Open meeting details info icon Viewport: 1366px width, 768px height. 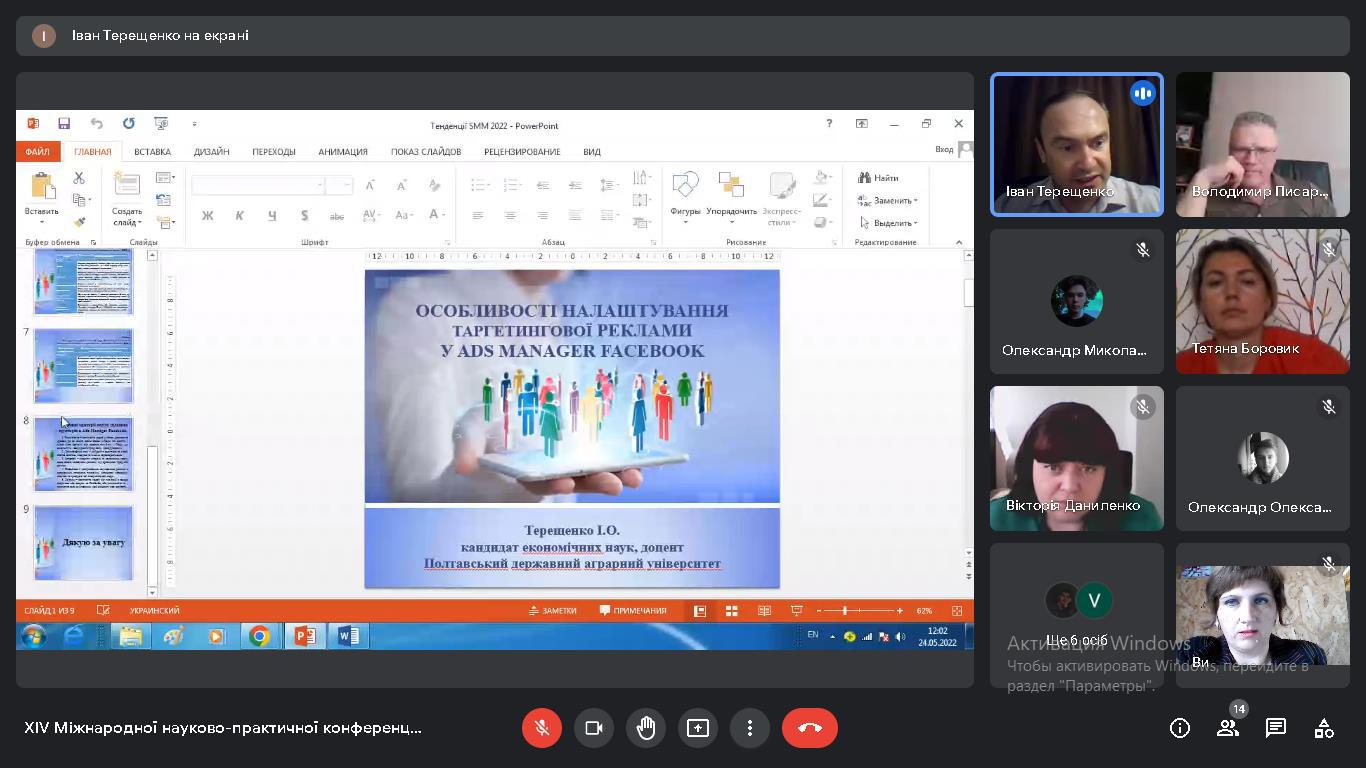pyautogui.click(x=1180, y=728)
